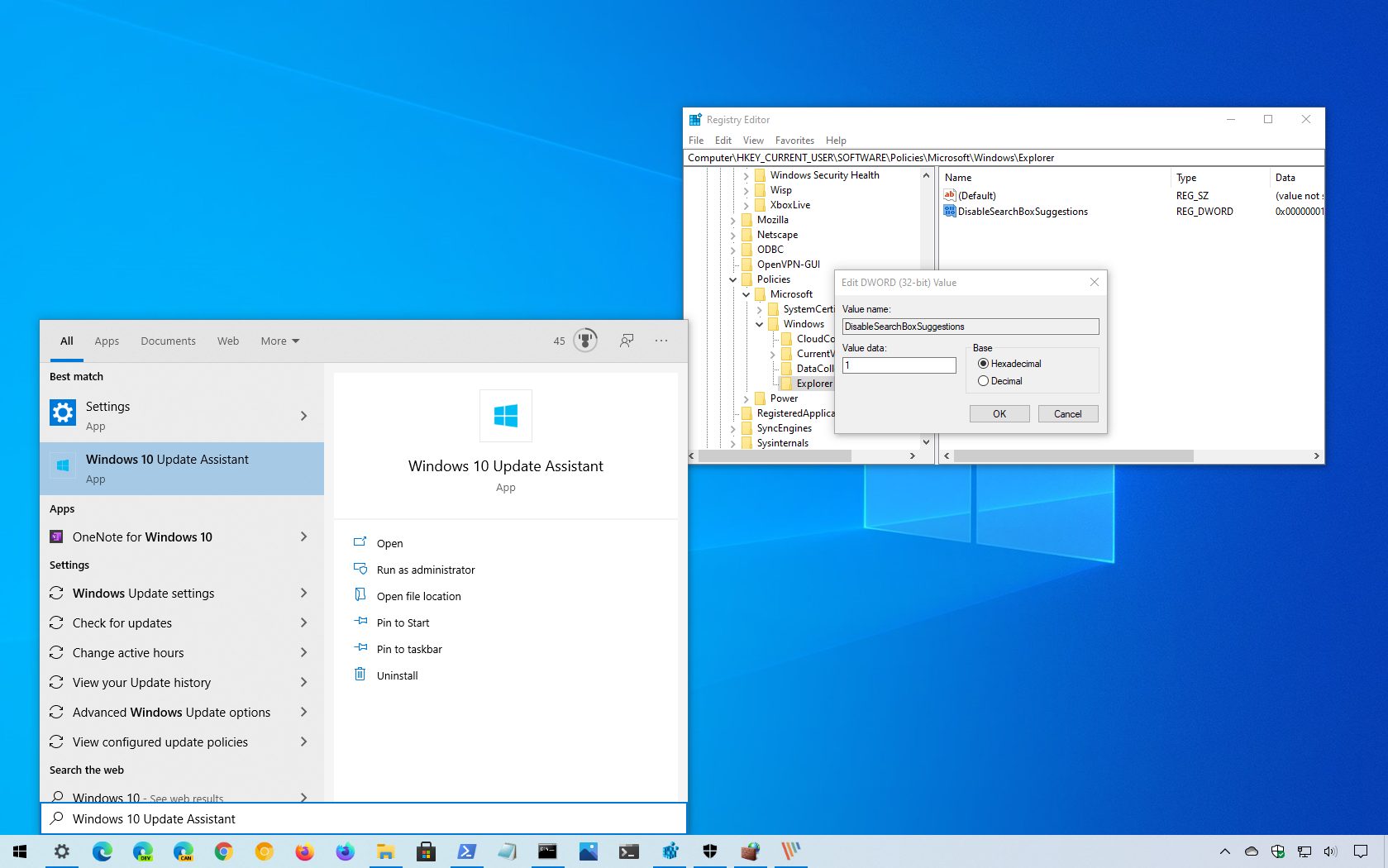
Task: Open Windows Security from the taskbar
Action: (710, 851)
